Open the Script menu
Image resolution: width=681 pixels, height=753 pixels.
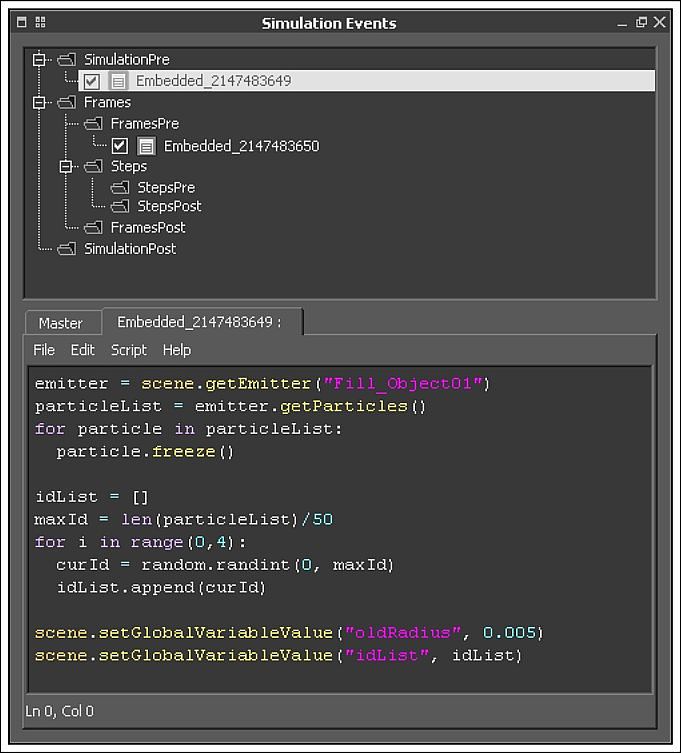(x=128, y=350)
